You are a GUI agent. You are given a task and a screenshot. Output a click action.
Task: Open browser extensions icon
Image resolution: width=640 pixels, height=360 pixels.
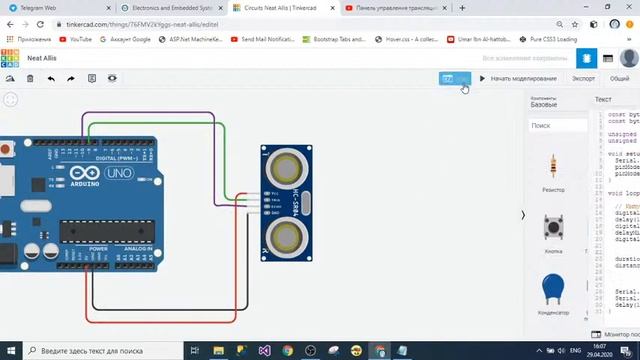pos(594,24)
